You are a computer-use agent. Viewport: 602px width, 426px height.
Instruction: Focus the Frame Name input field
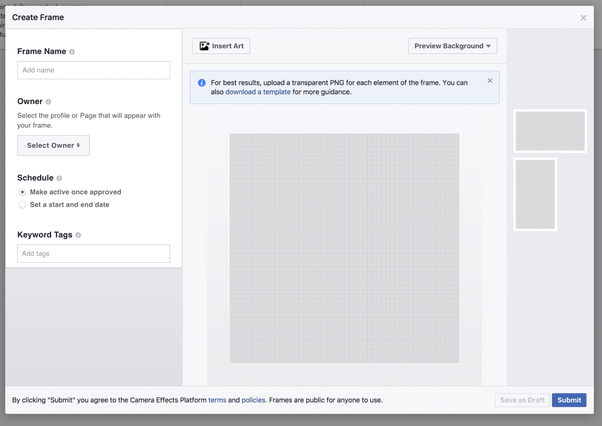[x=93, y=70]
